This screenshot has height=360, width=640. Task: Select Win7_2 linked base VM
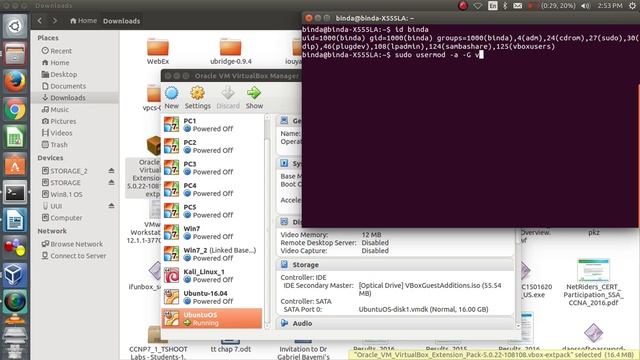click(212, 254)
